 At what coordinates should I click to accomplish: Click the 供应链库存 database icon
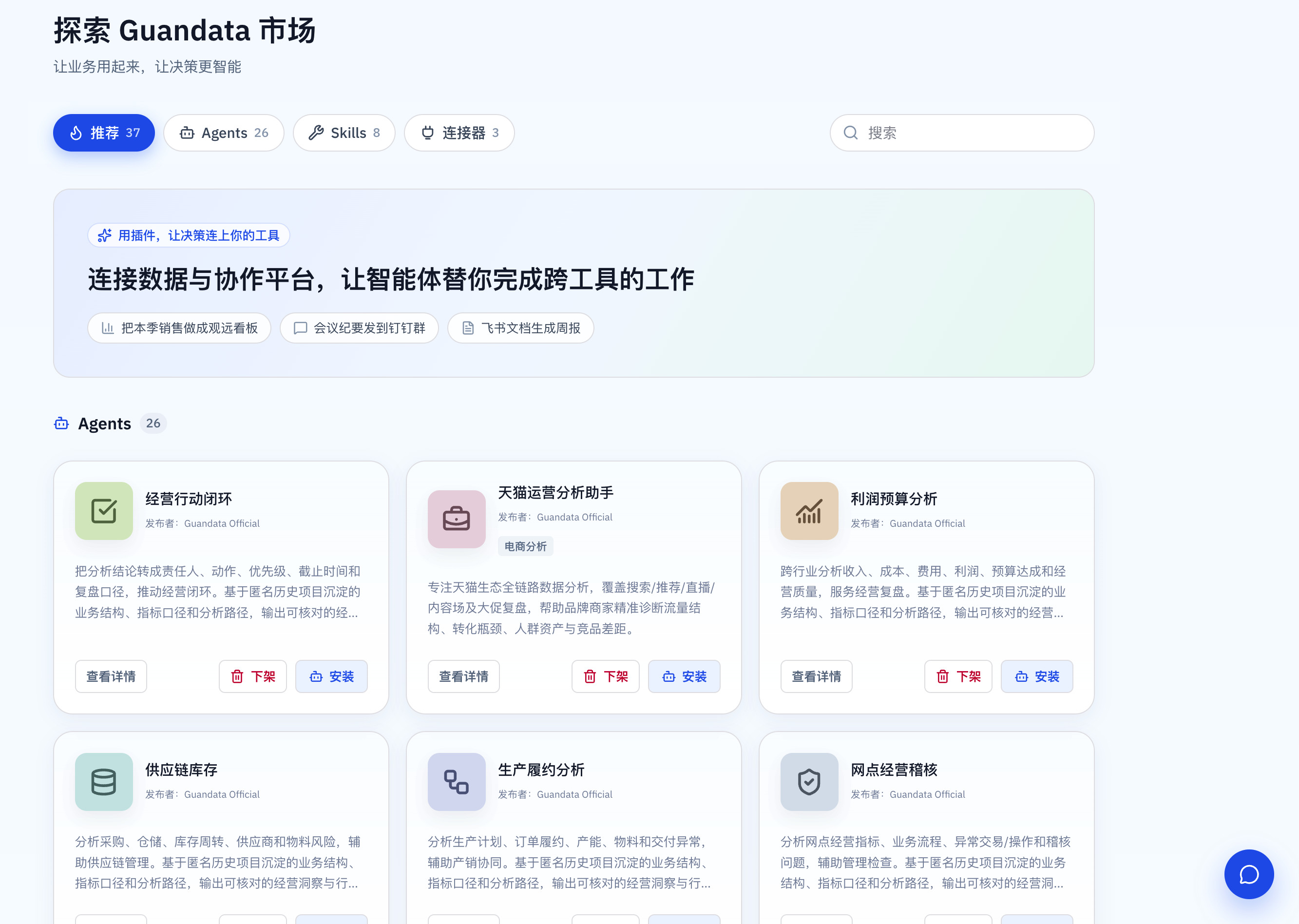[x=104, y=782]
